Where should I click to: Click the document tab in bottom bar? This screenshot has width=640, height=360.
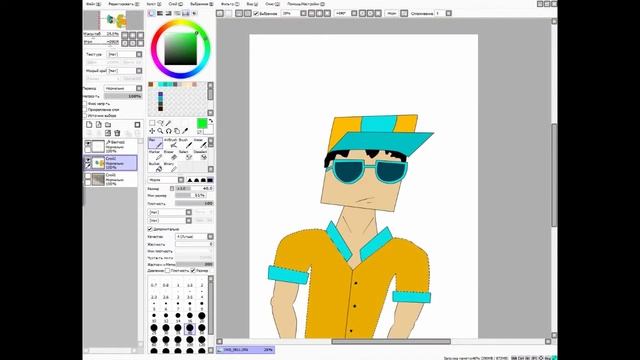[x=245, y=350]
